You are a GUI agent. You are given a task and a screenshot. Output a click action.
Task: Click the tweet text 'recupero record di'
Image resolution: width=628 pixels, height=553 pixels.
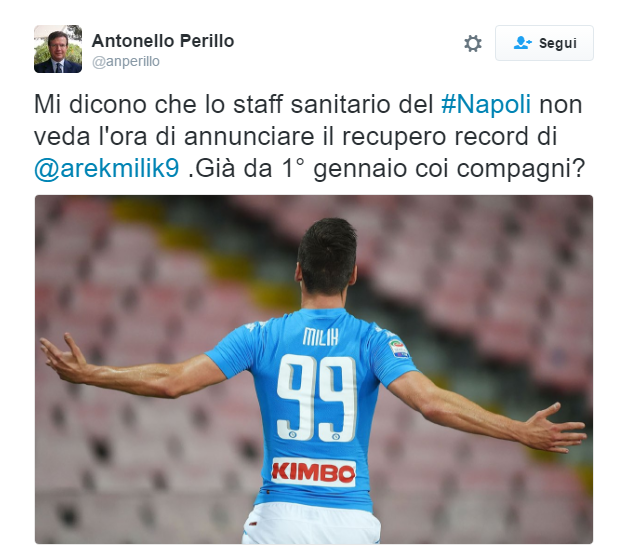coord(449,137)
